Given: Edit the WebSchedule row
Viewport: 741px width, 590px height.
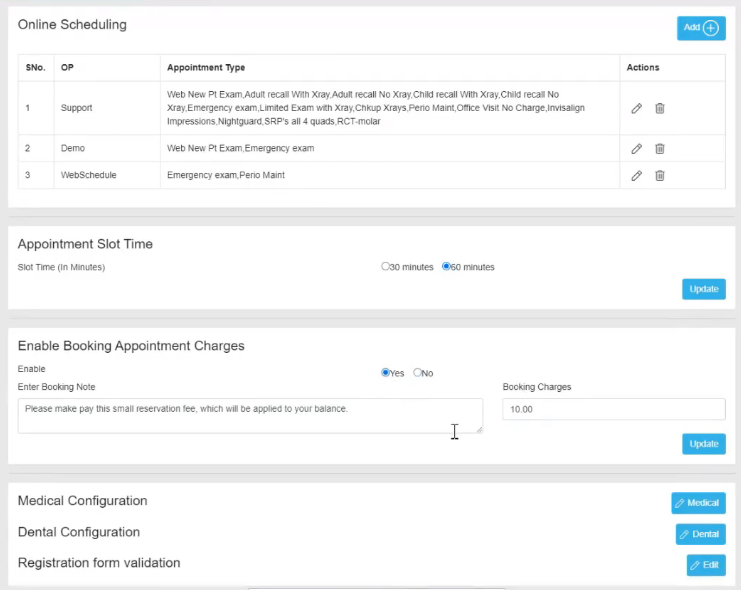Looking at the screenshot, I should click(637, 175).
